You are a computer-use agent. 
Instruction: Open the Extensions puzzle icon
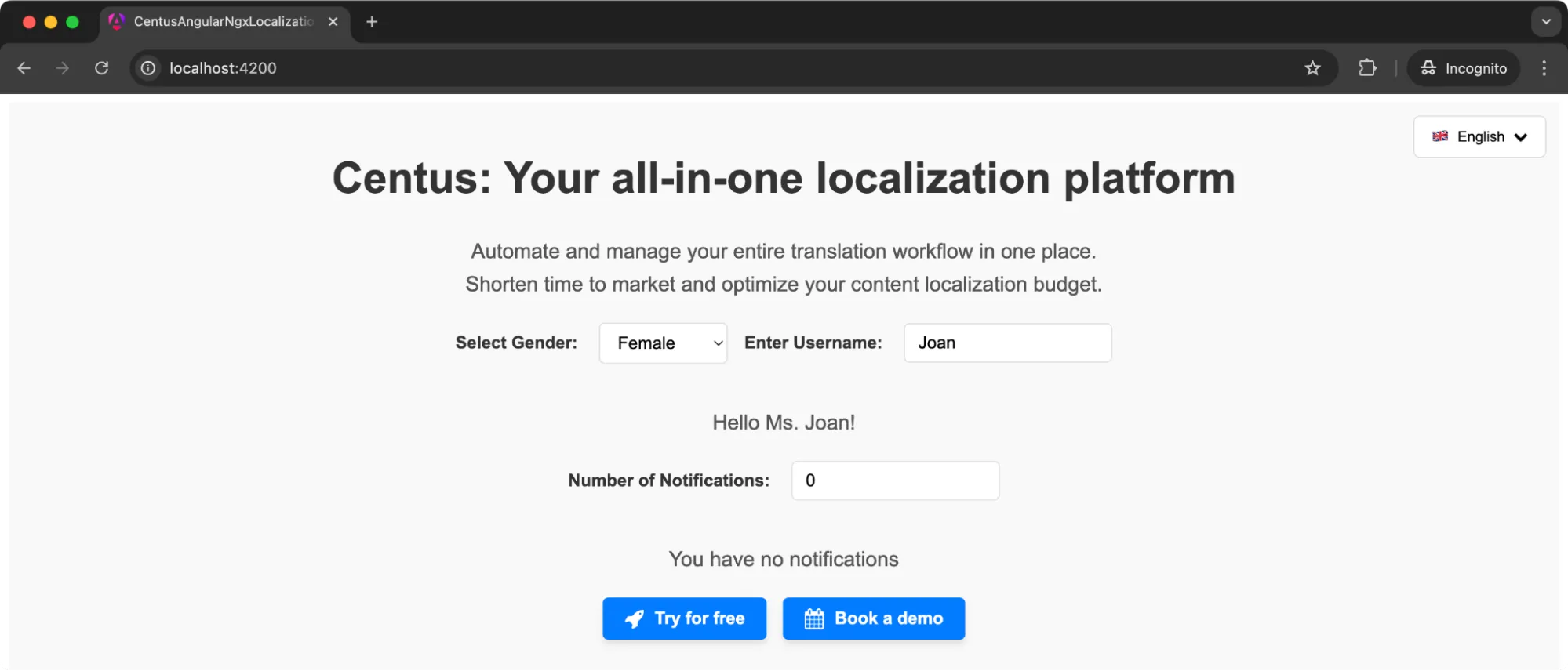(x=1367, y=68)
